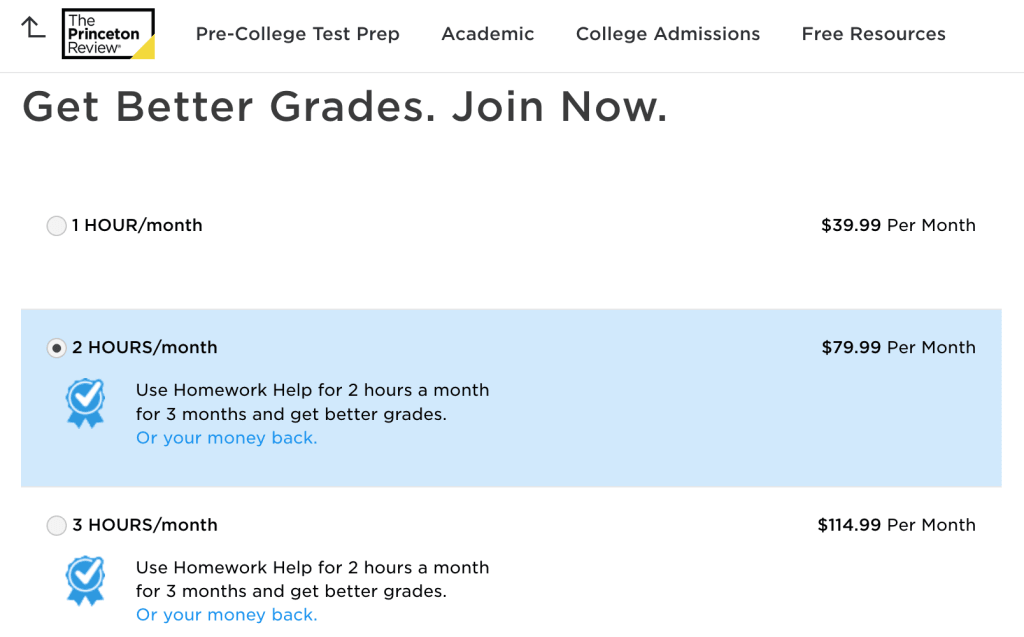Click the money back link under 3 HOURS plan
This screenshot has height=637, width=1024.
226,614
